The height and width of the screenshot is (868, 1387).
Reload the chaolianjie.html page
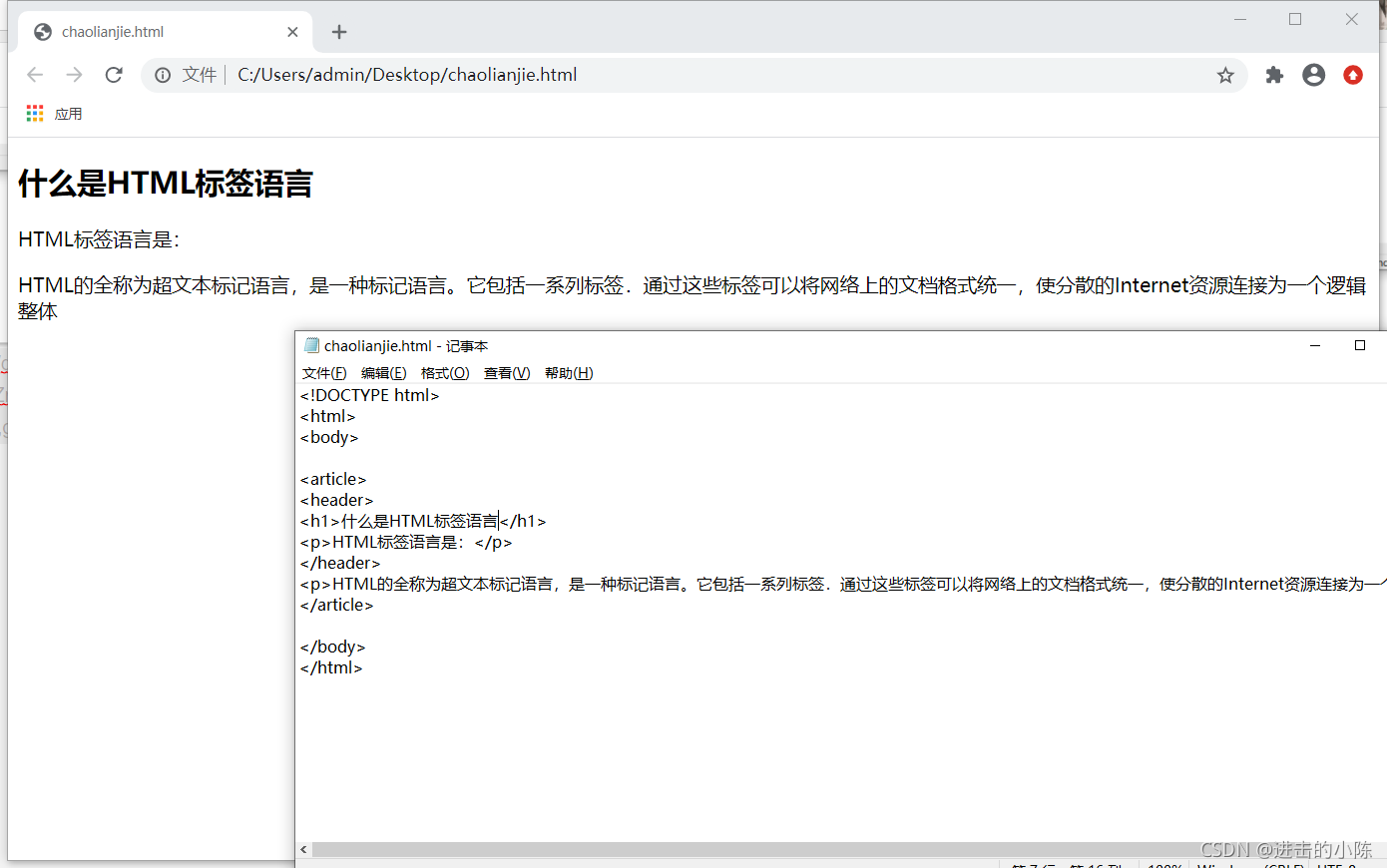pos(114,75)
